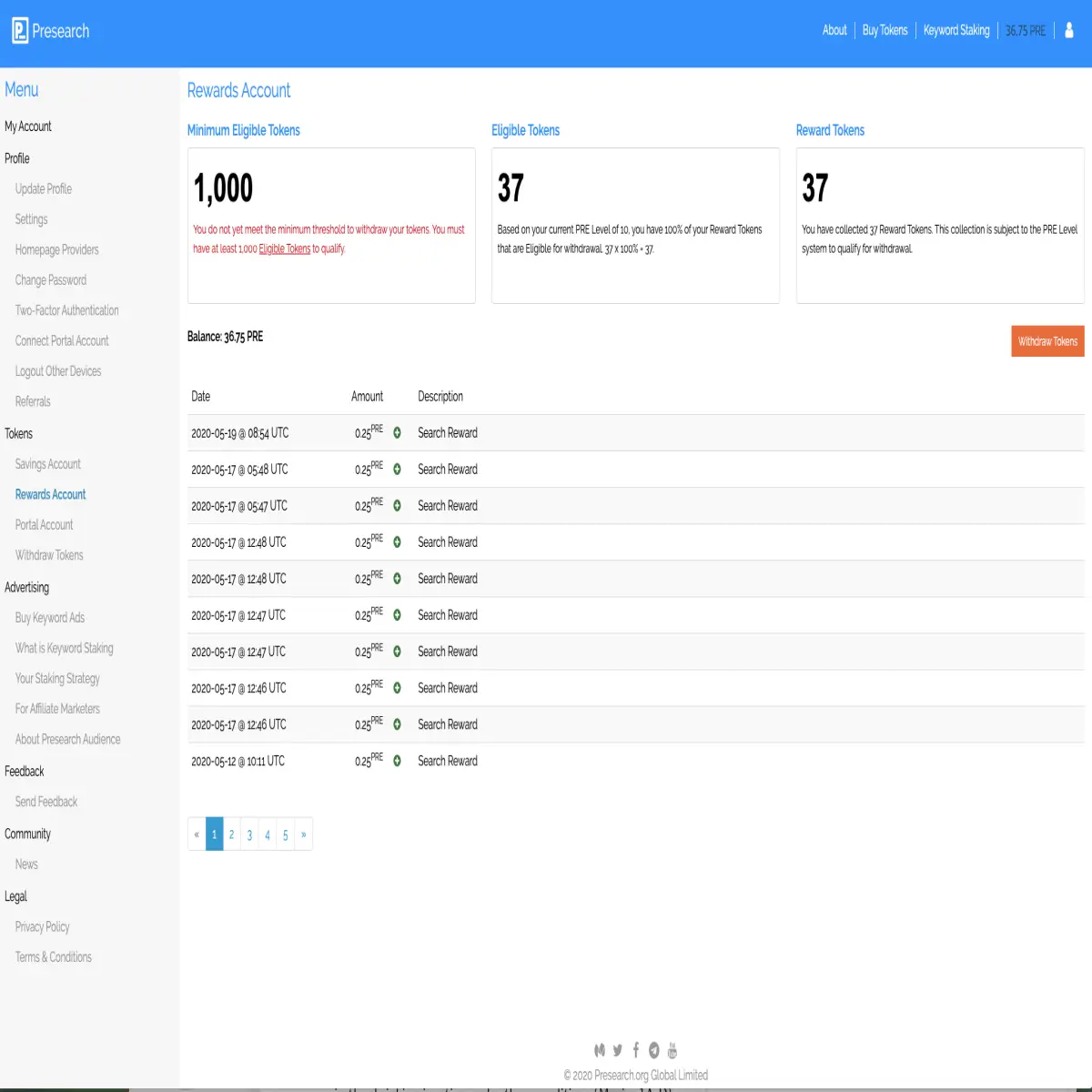Click the green plus icon for 2020-05-17 05:48 reward

point(397,470)
